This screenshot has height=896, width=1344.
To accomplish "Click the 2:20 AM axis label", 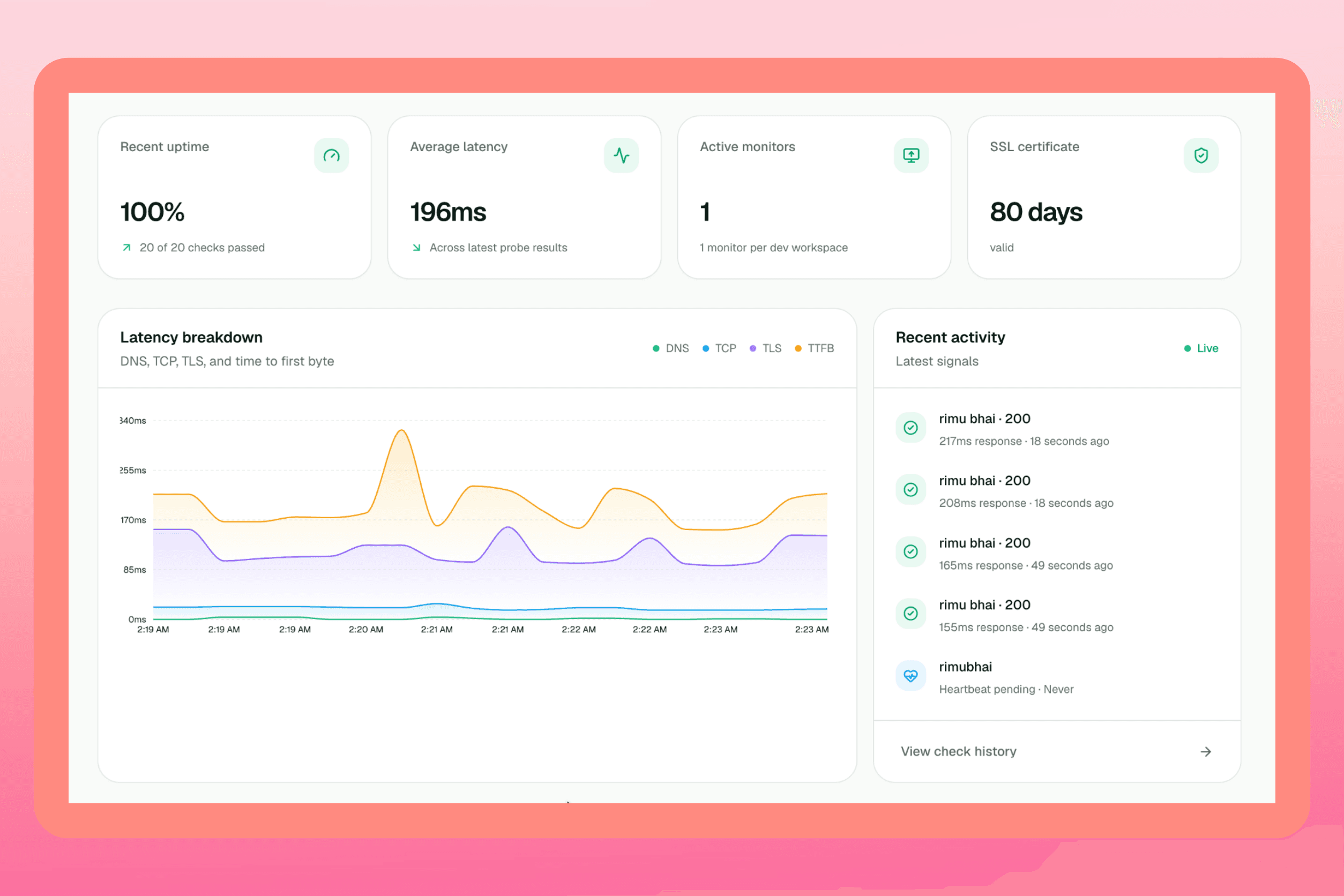I will (365, 629).
